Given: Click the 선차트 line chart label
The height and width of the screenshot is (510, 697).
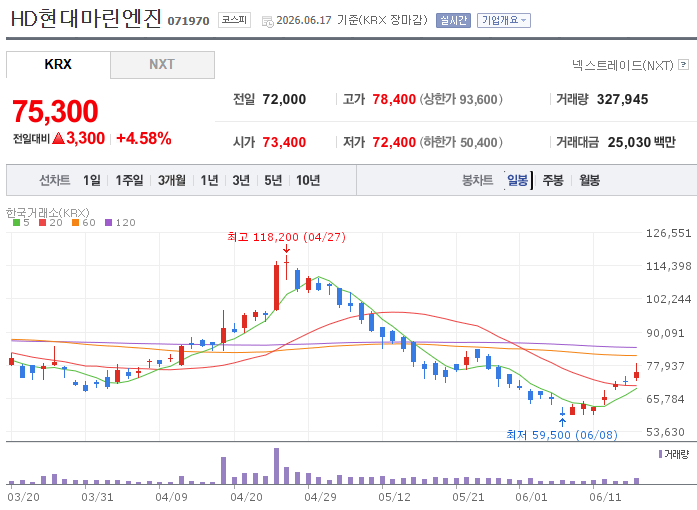Looking at the screenshot, I should 55,180.
